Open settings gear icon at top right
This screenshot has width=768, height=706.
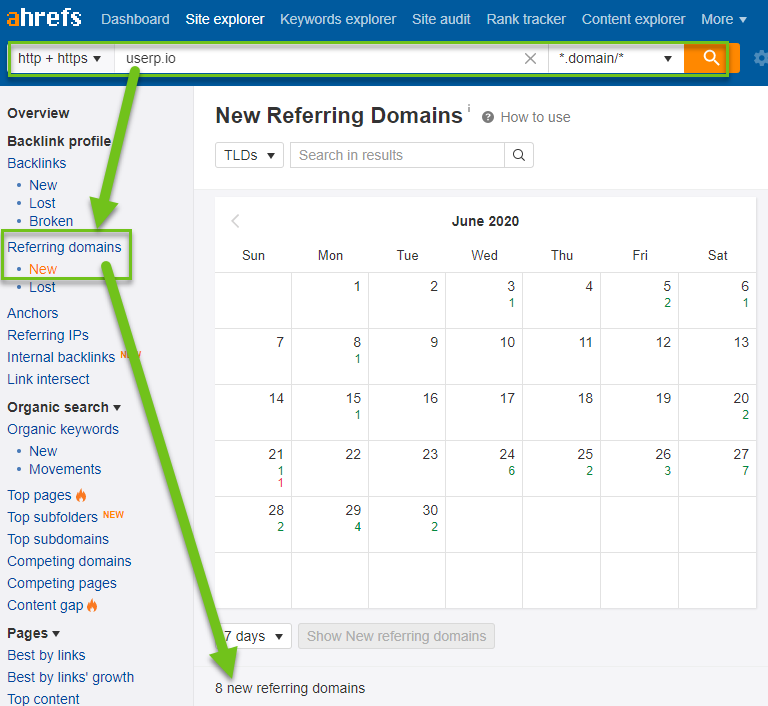tap(760, 59)
